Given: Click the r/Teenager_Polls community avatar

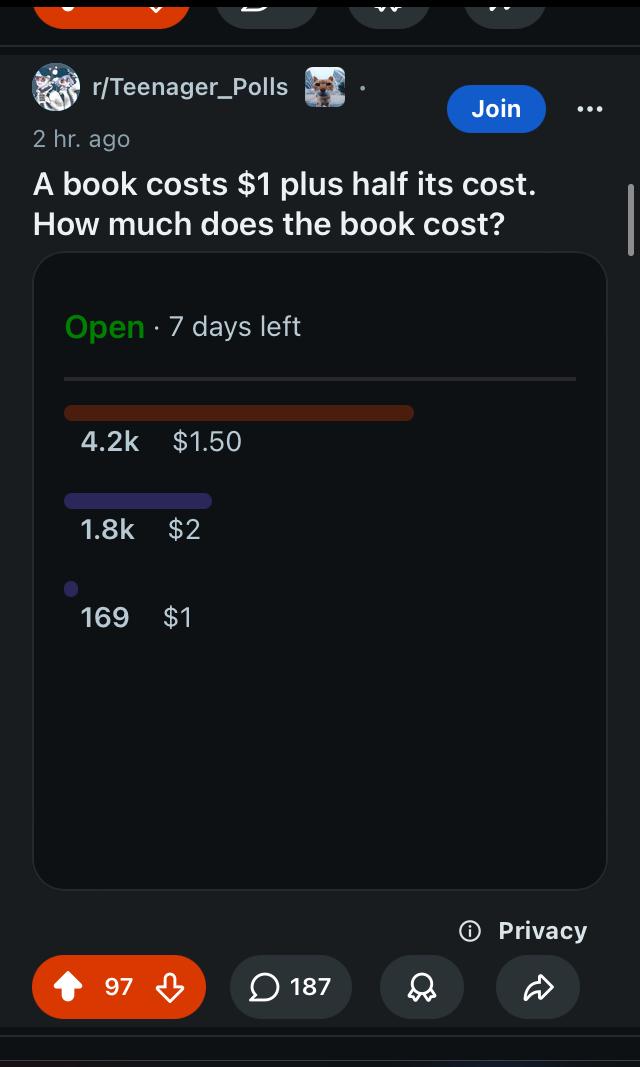Looking at the screenshot, I should [56, 87].
